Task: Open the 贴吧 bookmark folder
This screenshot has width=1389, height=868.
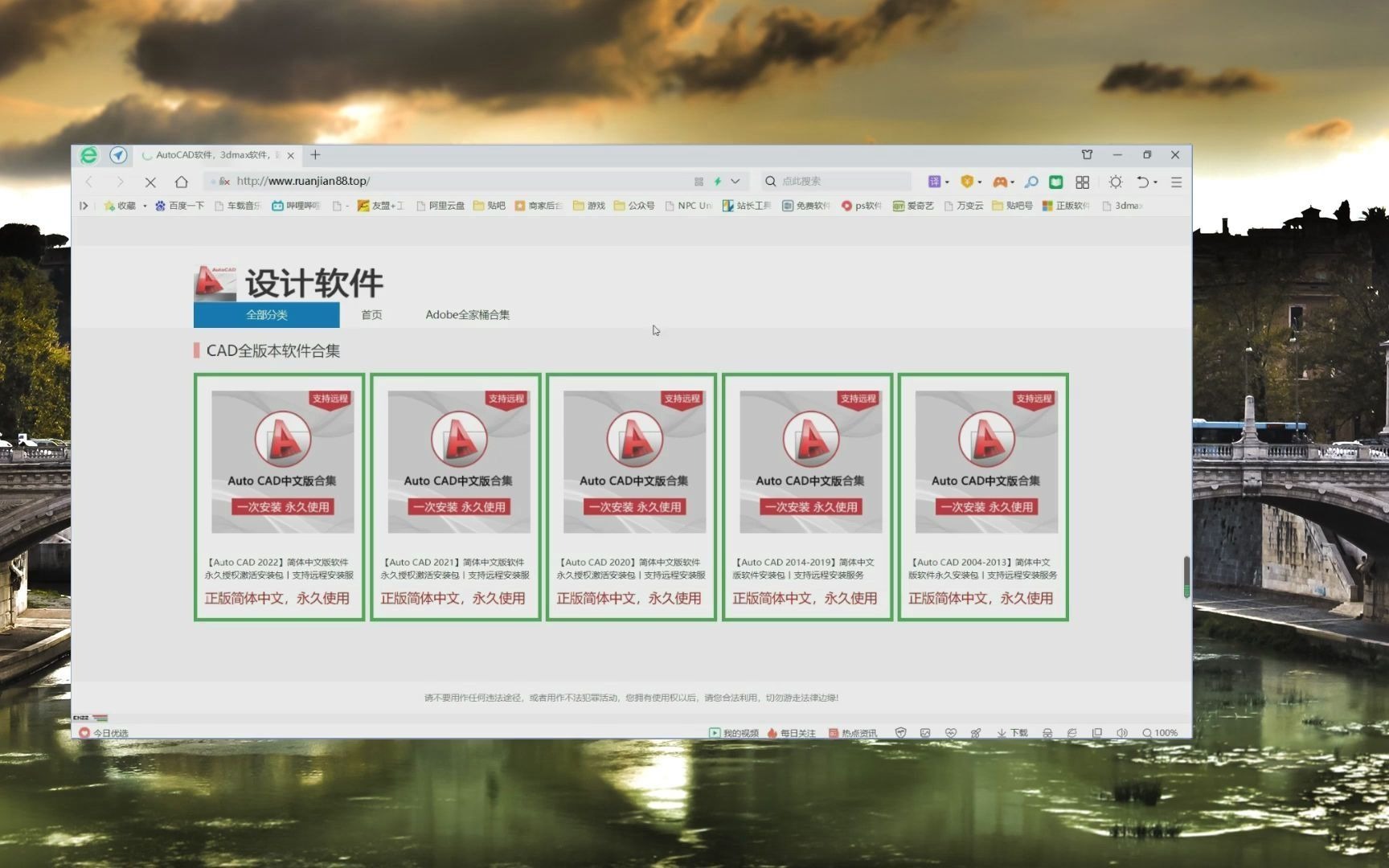Action: pyautogui.click(x=490, y=206)
